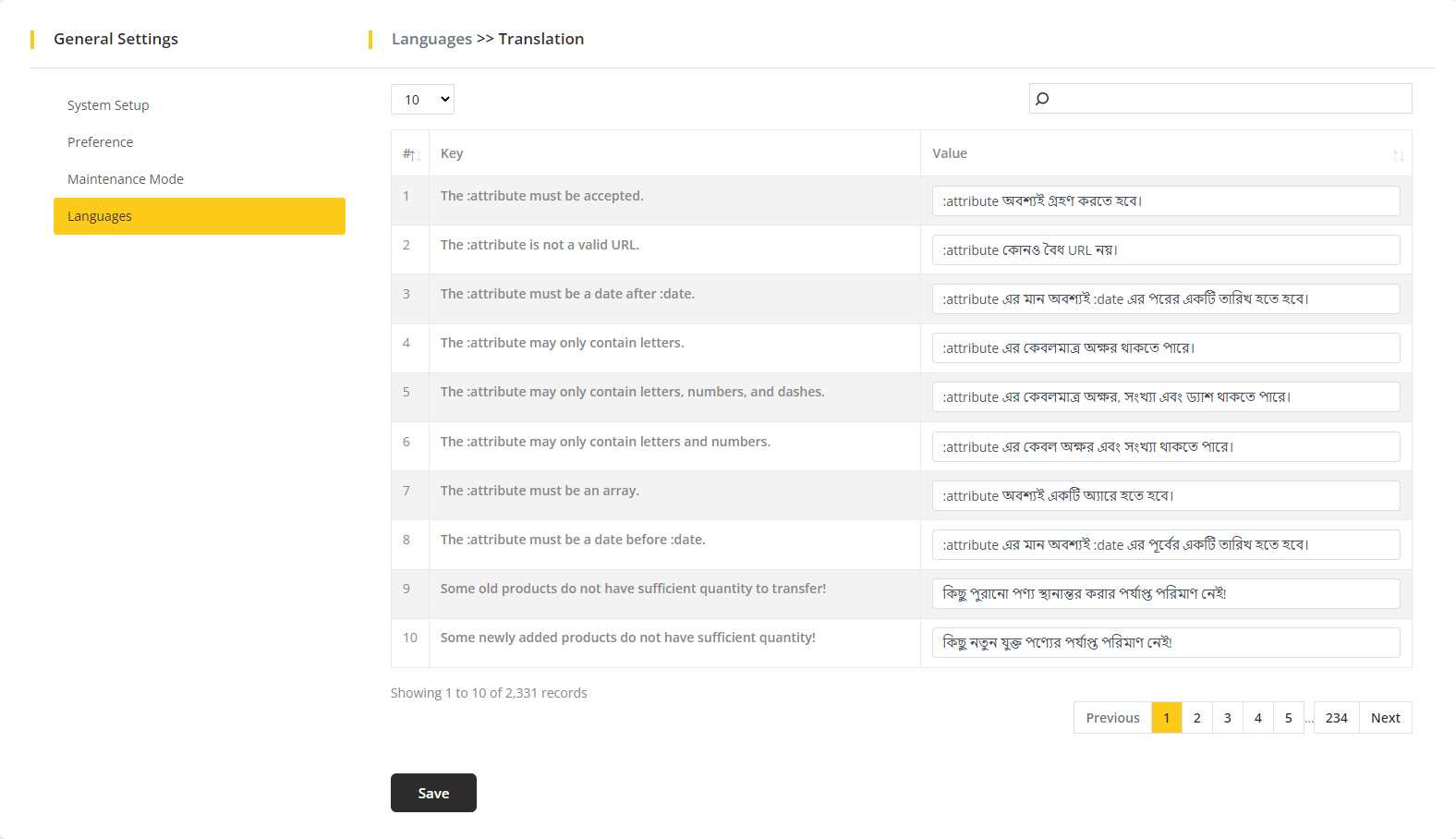
Task: Open Maintenance Mode settings
Action: pos(126,179)
